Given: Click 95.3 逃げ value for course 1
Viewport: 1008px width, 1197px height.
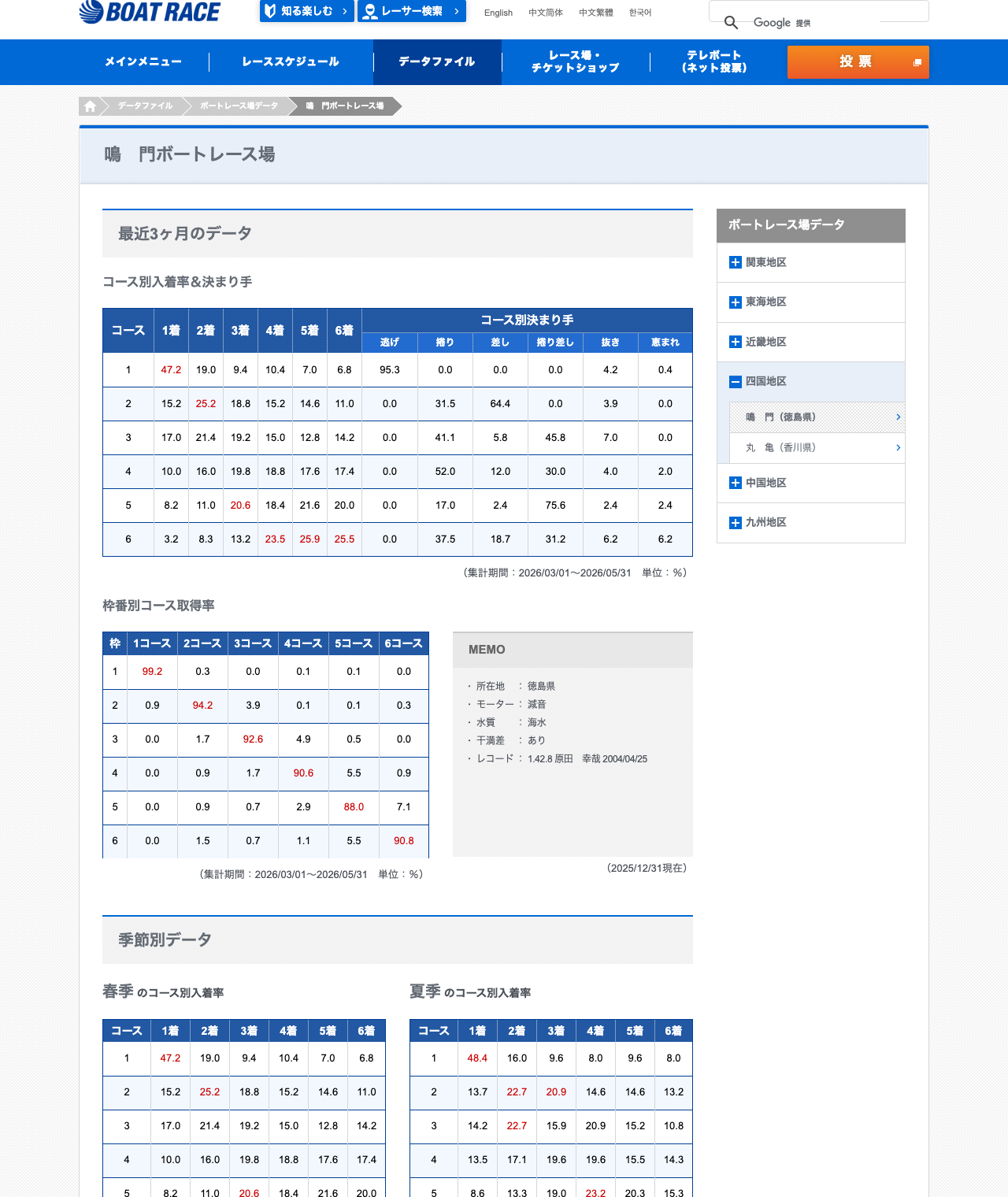Looking at the screenshot, I should [x=390, y=370].
